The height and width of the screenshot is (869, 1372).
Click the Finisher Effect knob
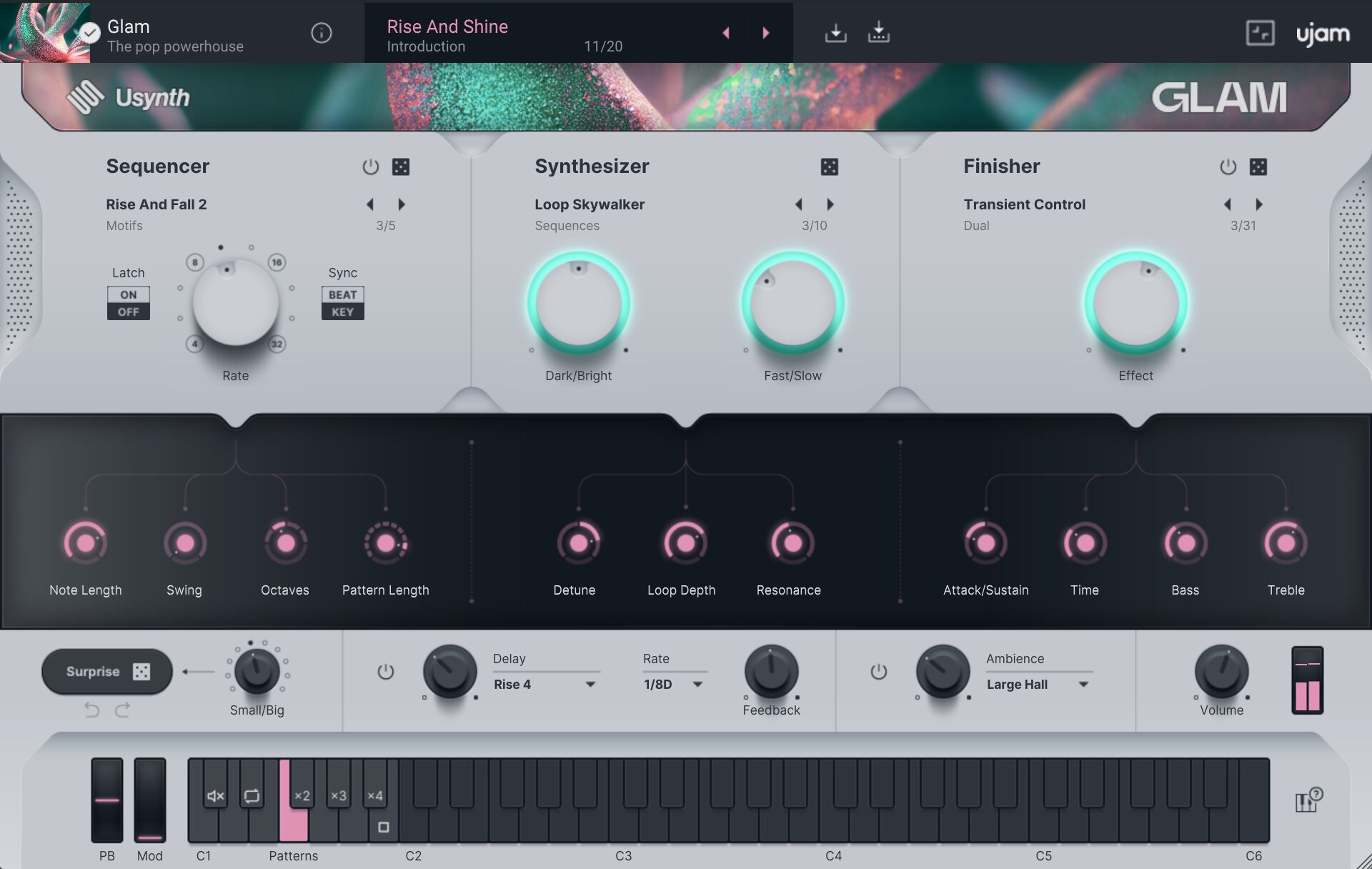(1136, 304)
